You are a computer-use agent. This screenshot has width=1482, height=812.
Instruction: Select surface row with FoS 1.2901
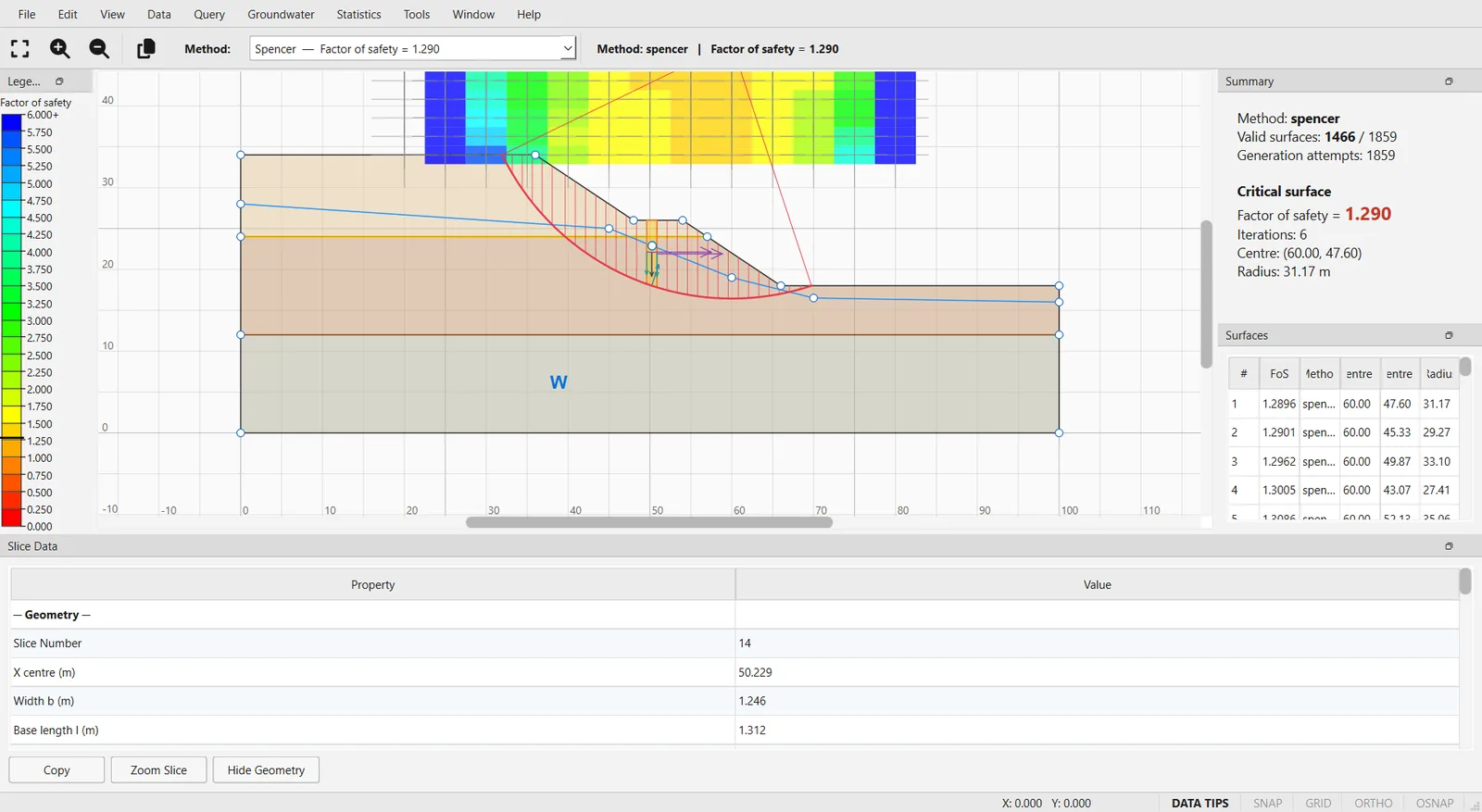[x=1343, y=432]
